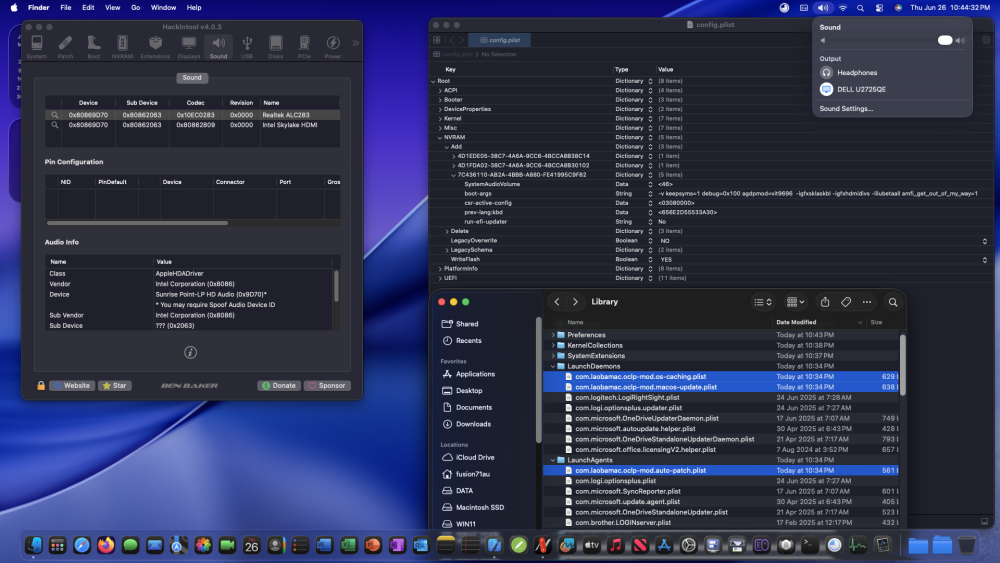Open Trash in the Dock

(x=967, y=545)
